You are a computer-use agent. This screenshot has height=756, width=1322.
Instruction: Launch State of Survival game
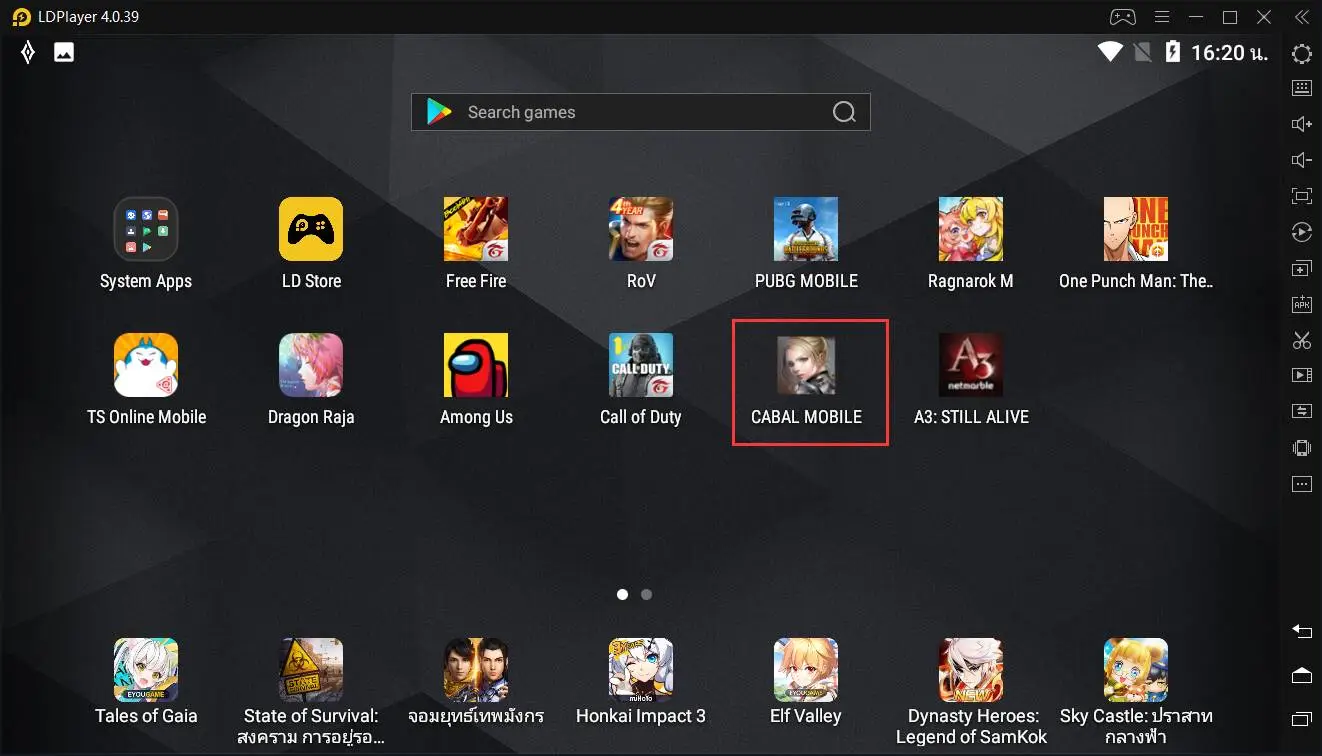coord(311,670)
